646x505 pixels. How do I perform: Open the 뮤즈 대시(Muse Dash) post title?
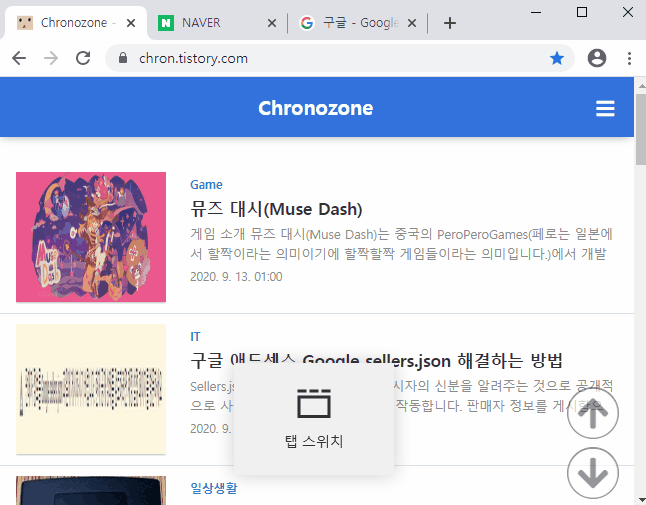pyautogui.click(x=276, y=209)
